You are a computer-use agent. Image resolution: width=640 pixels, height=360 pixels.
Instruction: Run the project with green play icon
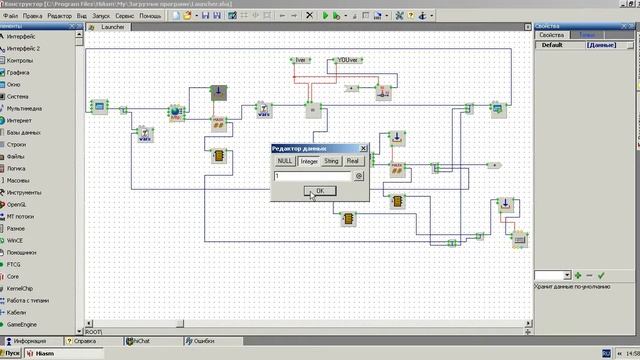[x=325, y=16]
